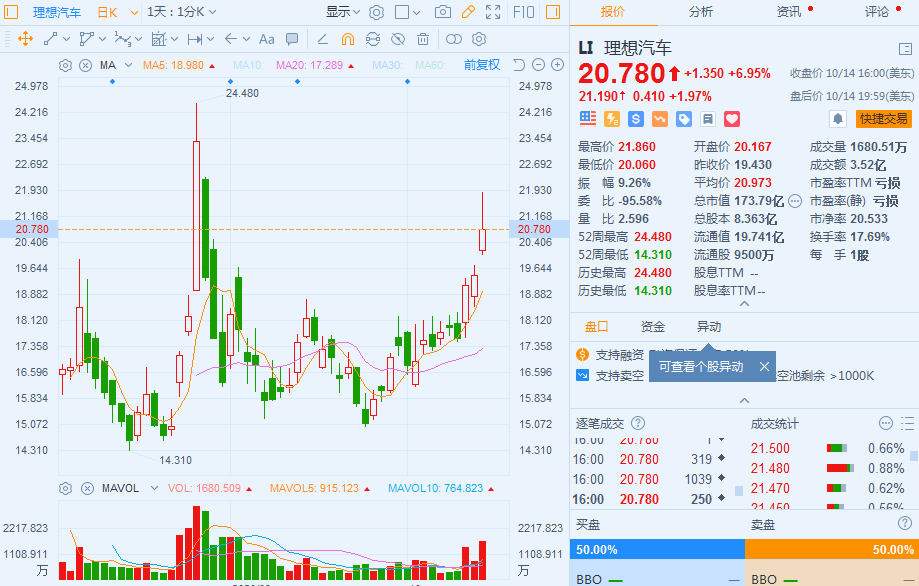Viewport: 919px width, 586px height.
Task: Click the trash icon to delete drawings
Action: click(423, 39)
